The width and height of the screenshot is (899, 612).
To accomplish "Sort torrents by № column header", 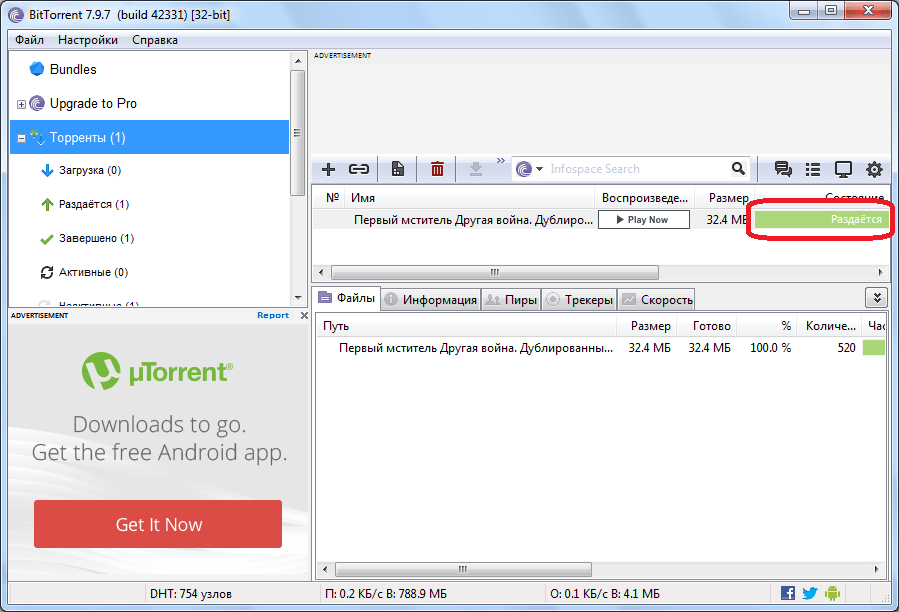I will [x=331, y=198].
